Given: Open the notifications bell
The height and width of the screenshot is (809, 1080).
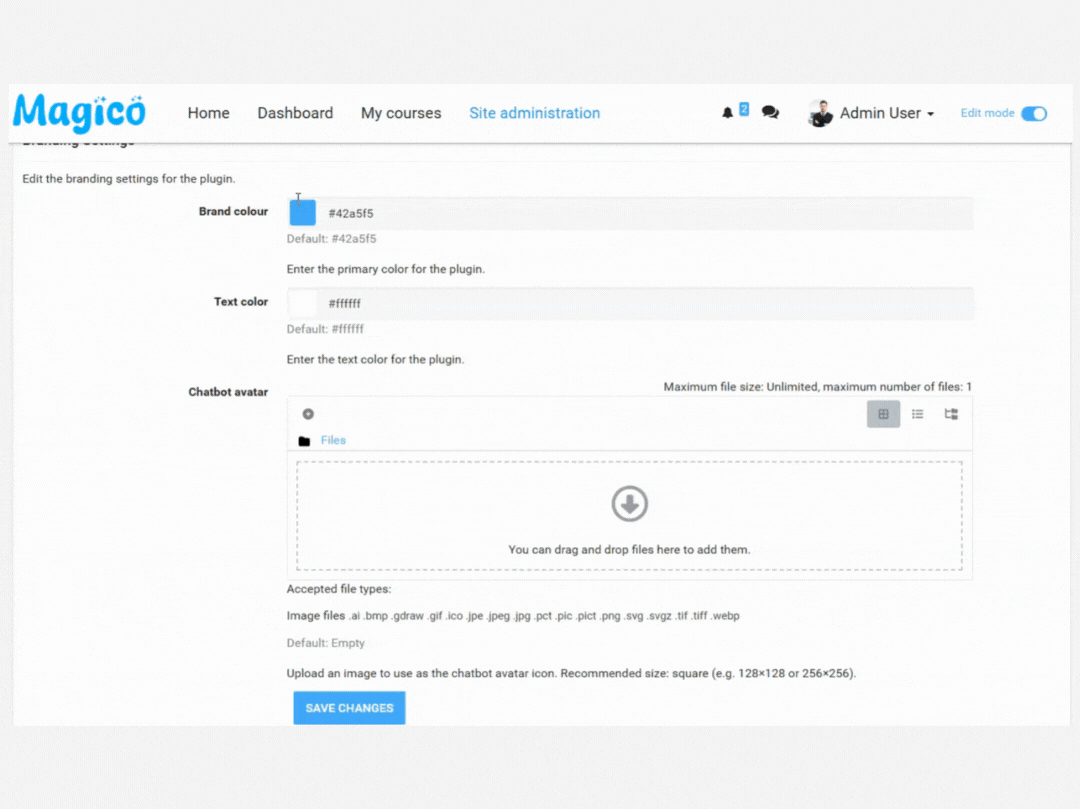Looking at the screenshot, I should [728, 113].
